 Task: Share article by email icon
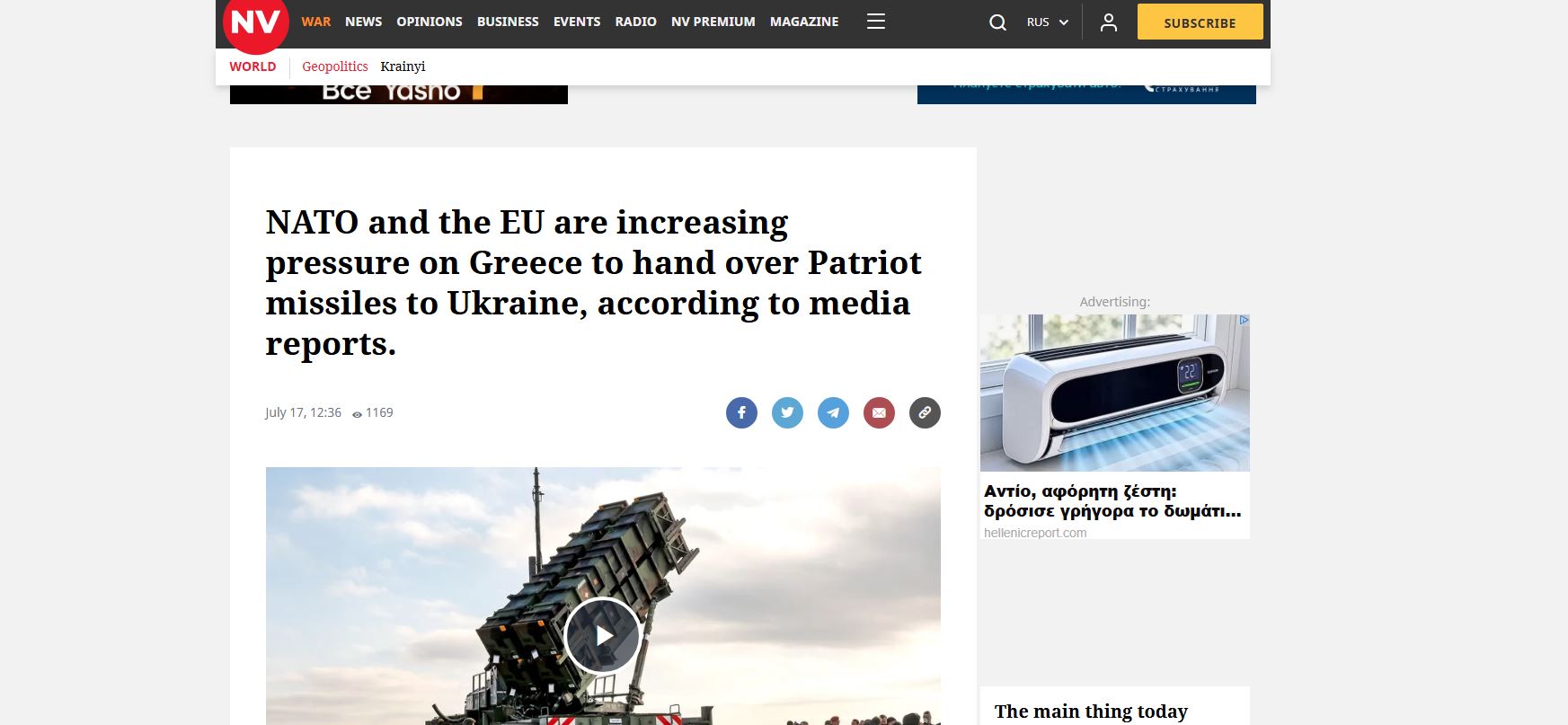coord(879,412)
